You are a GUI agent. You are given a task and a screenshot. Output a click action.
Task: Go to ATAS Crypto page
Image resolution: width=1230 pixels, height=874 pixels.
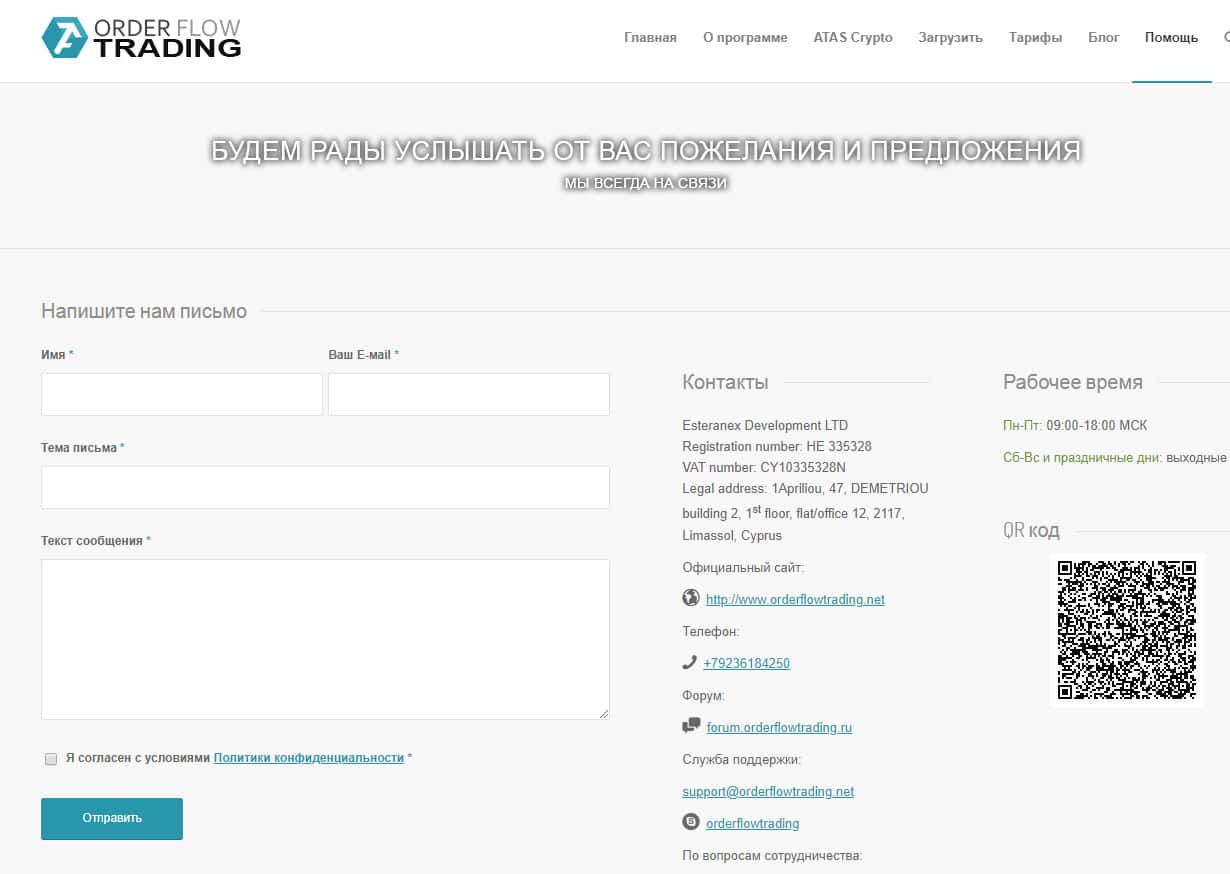point(853,38)
